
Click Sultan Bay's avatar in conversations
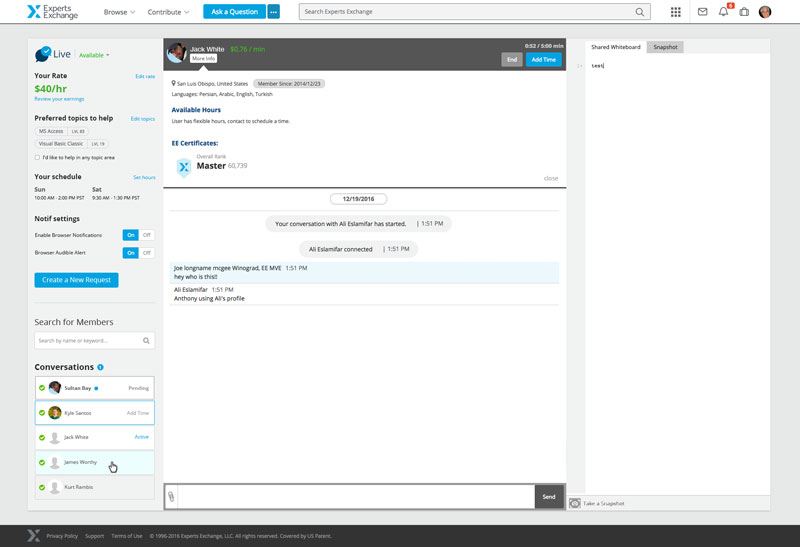[x=55, y=388]
